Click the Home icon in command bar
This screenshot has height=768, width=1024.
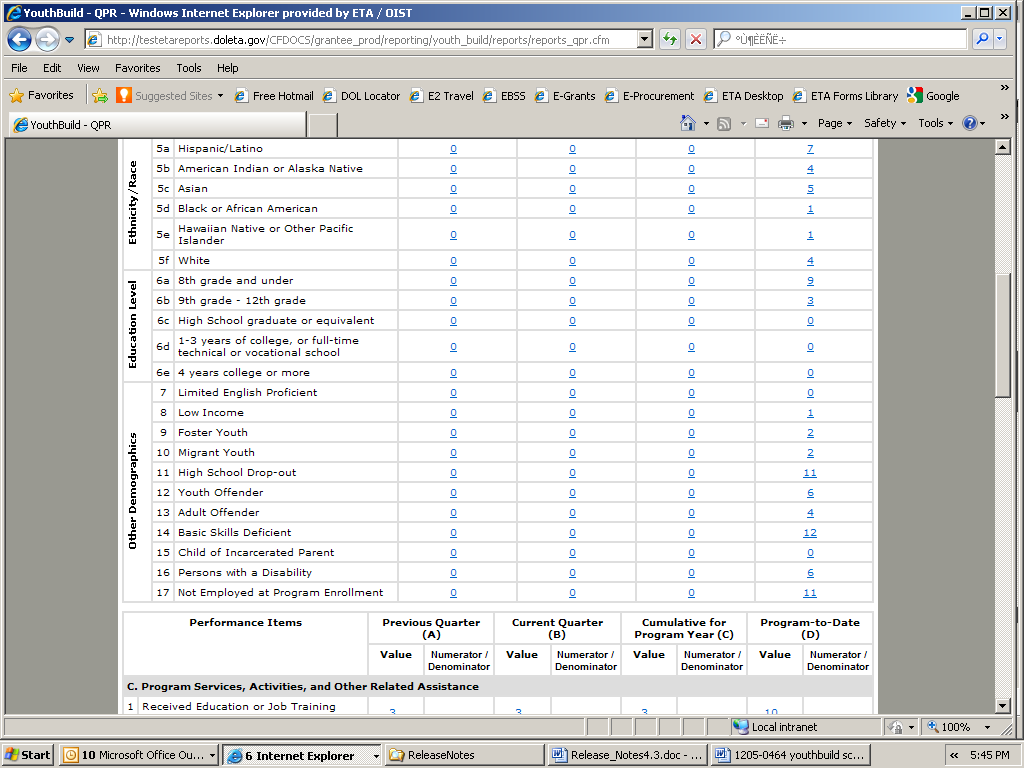pos(687,123)
